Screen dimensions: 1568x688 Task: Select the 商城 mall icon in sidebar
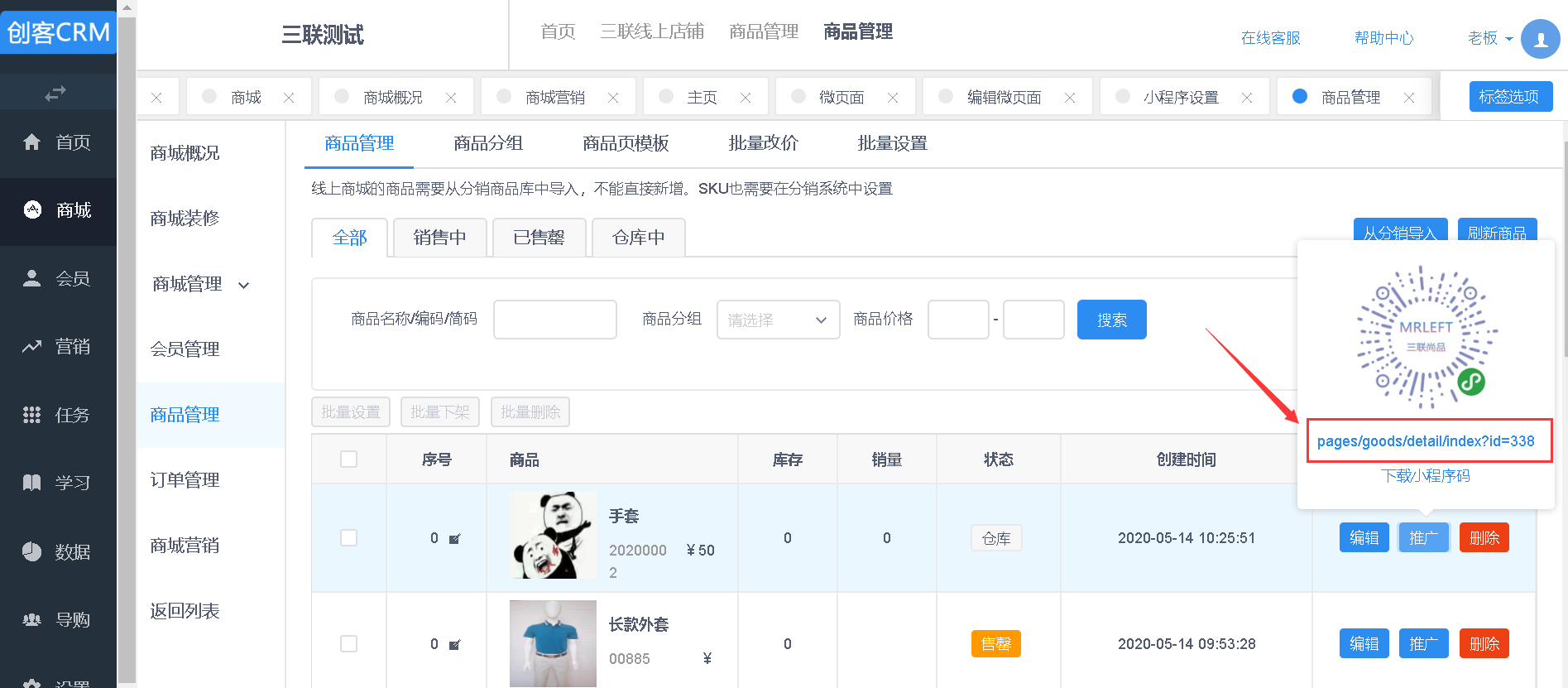(x=32, y=209)
